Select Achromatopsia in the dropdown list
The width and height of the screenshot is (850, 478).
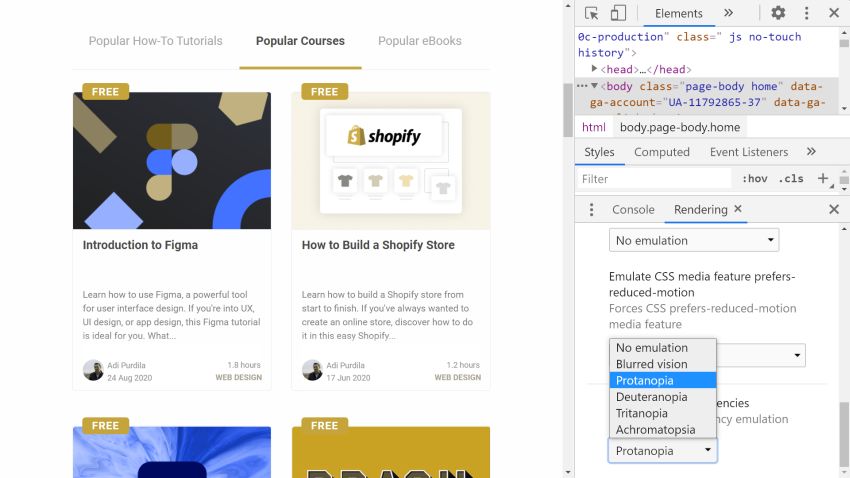coord(655,430)
